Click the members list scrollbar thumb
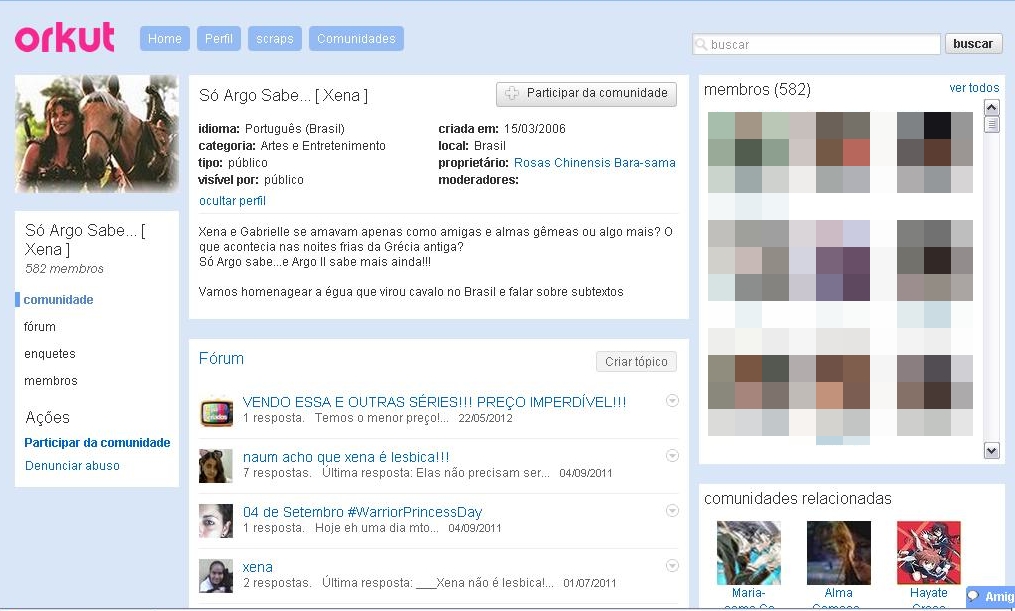 [x=992, y=124]
